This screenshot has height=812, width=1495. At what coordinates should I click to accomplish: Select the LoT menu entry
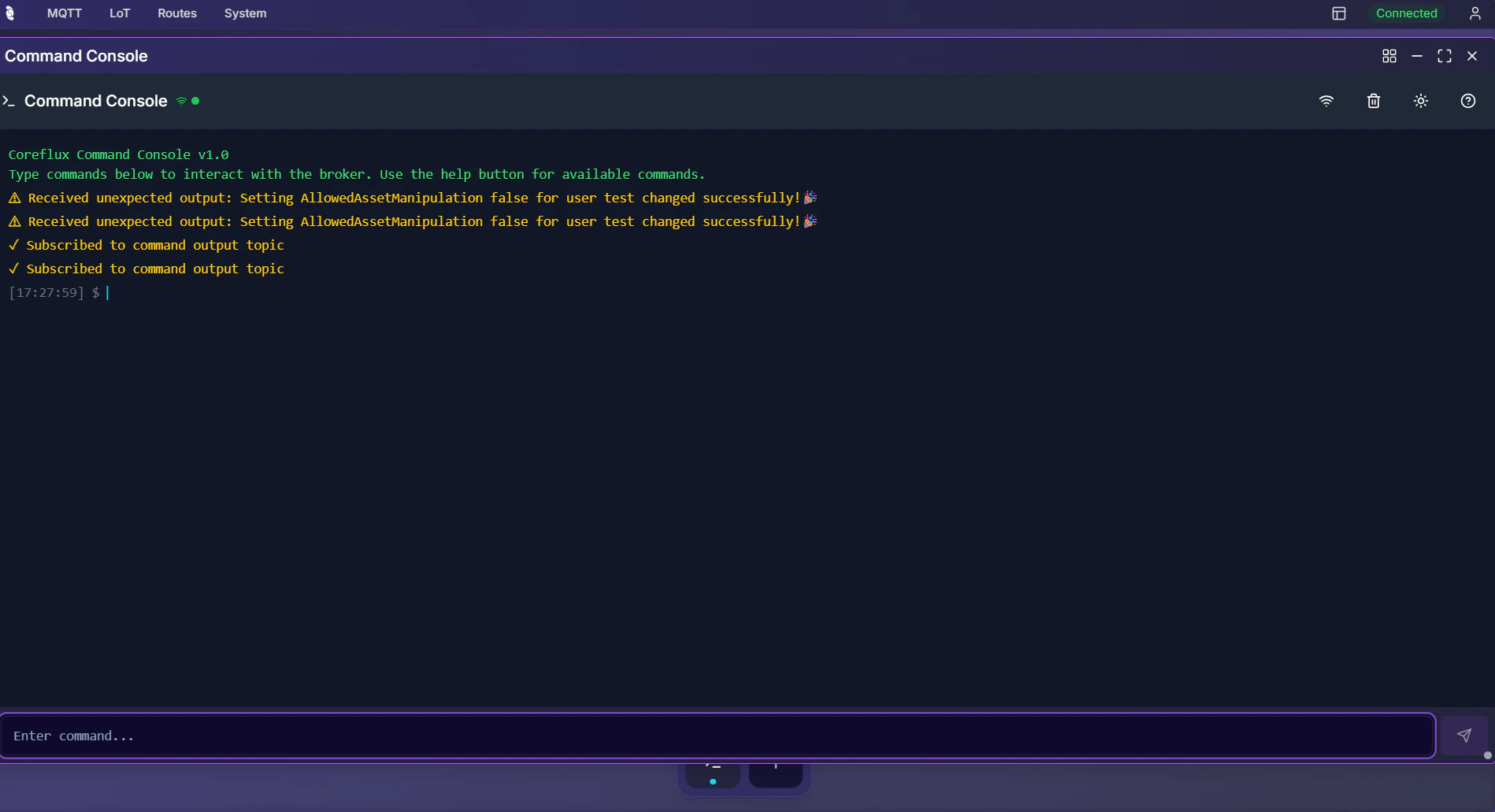119,13
